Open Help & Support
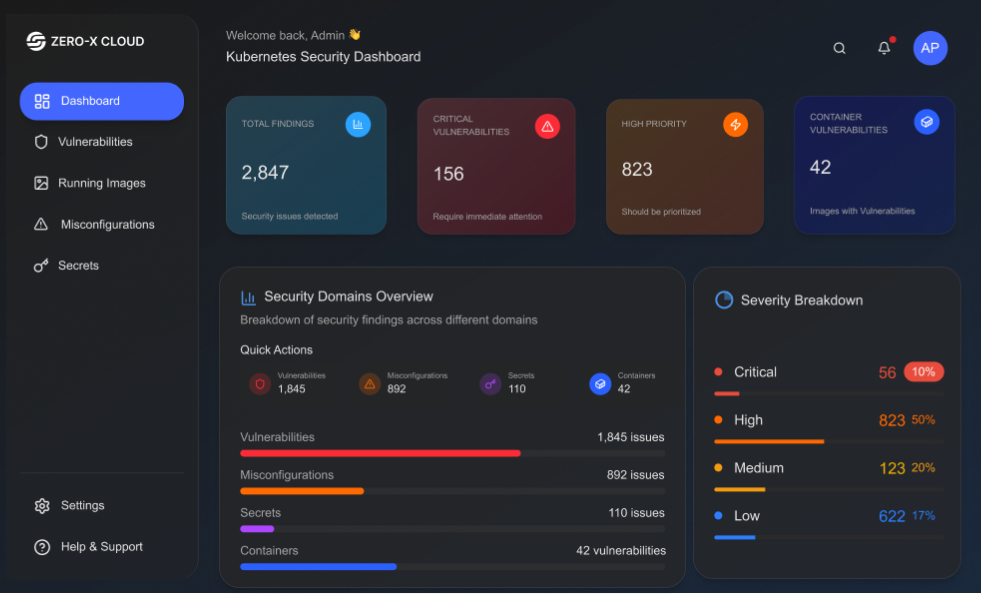 [x=101, y=547]
